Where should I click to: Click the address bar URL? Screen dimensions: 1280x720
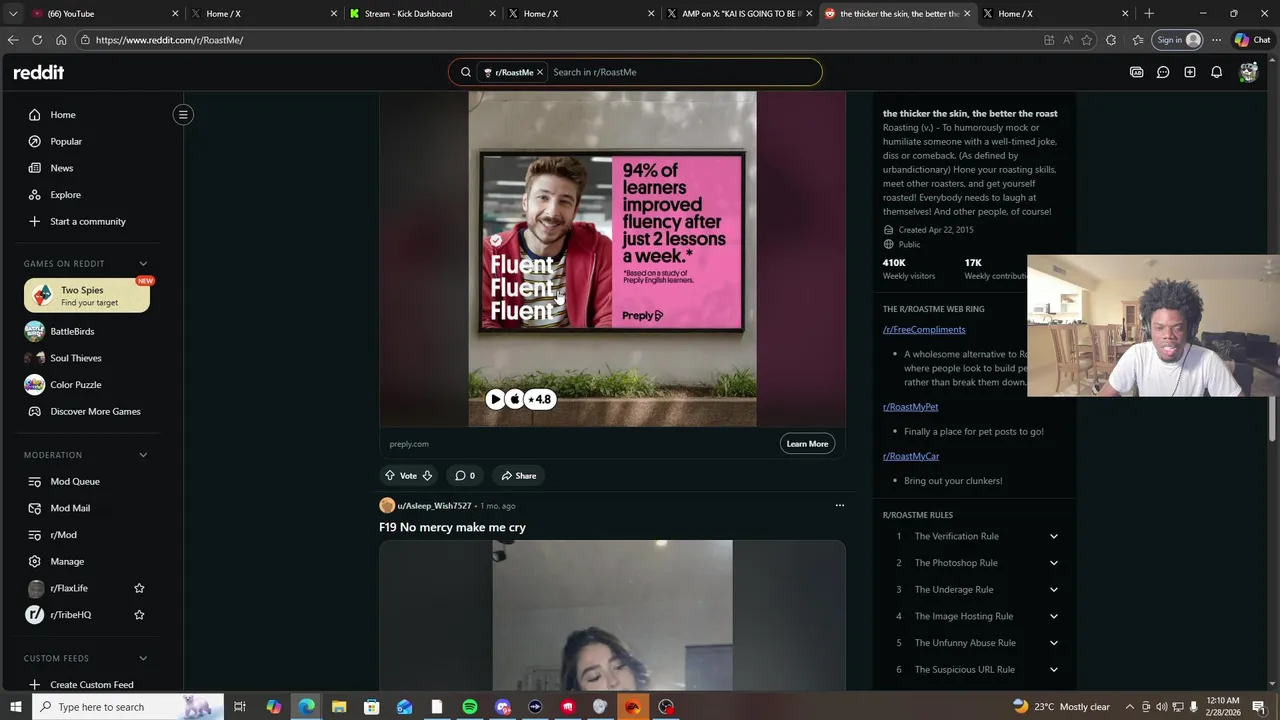click(x=169, y=40)
